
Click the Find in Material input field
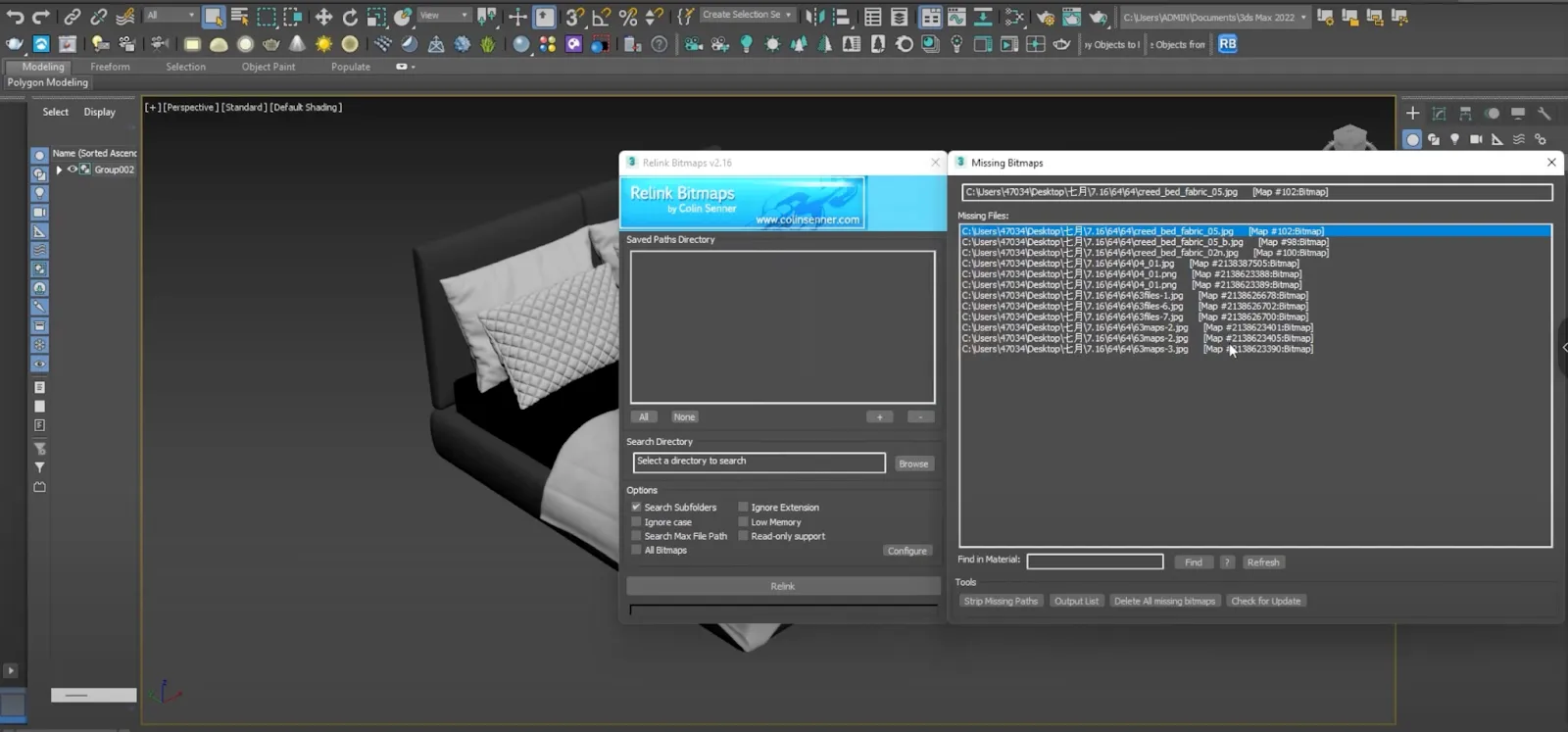coord(1095,561)
